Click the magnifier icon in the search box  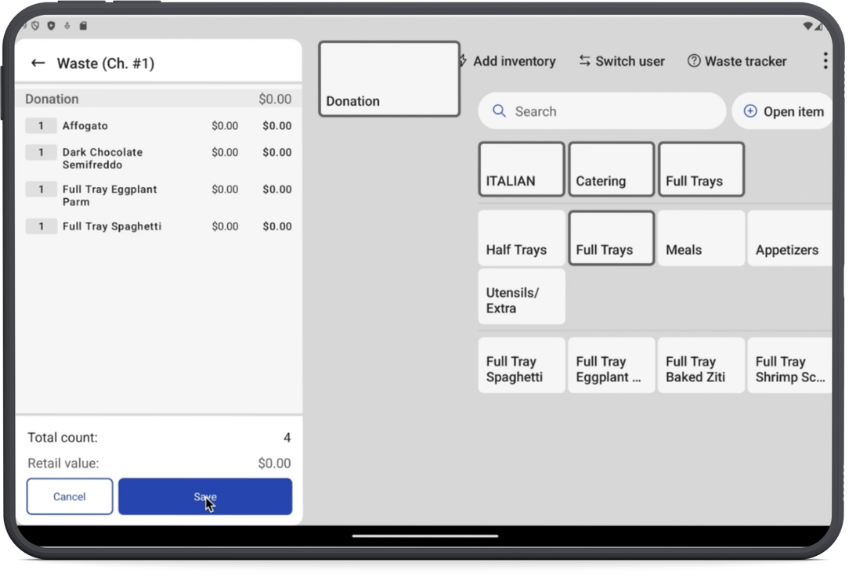(x=499, y=111)
